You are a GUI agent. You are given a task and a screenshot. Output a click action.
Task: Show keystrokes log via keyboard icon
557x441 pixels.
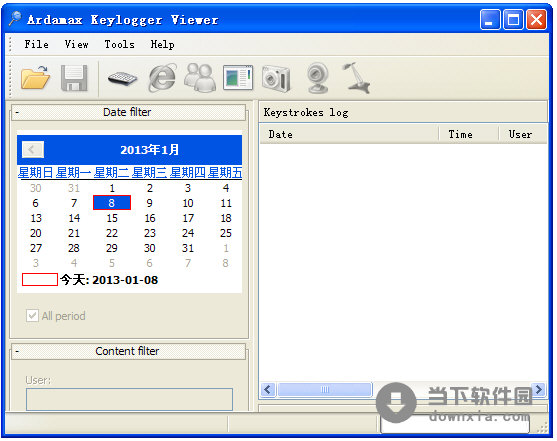pos(122,78)
